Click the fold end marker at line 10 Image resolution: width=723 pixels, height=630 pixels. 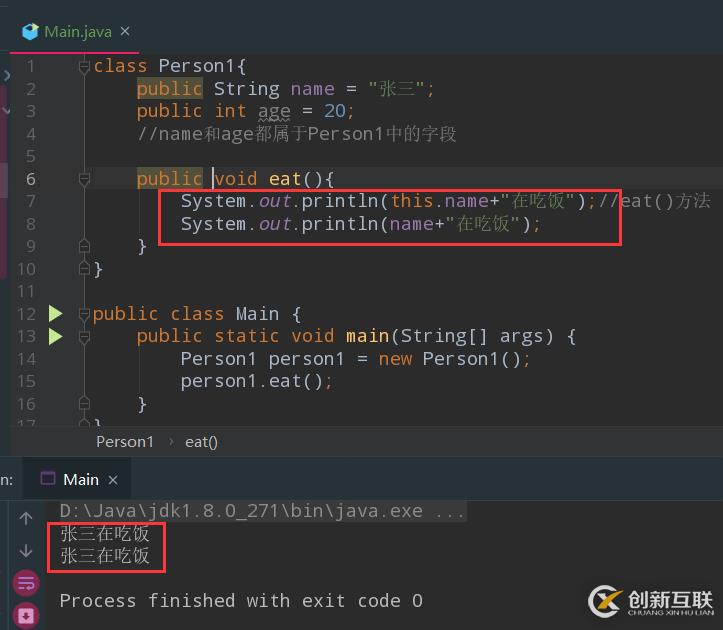[84, 268]
